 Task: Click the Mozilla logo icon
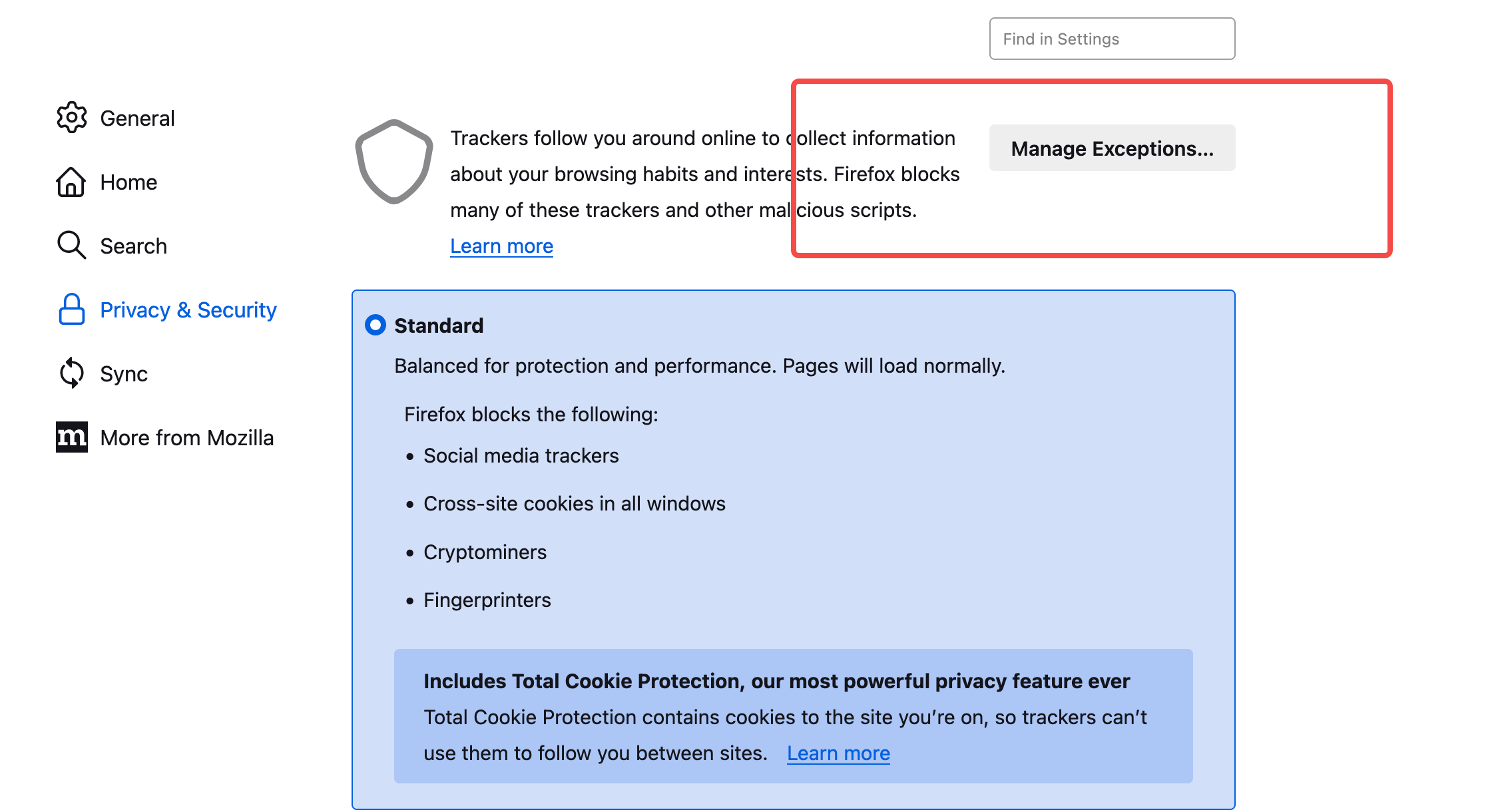[x=71, y=437]
